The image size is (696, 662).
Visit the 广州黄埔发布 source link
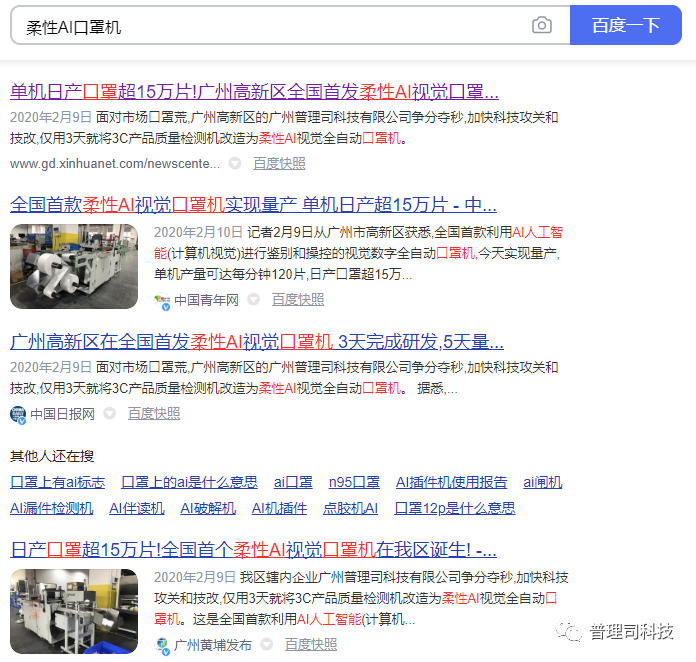coord(213,645)
